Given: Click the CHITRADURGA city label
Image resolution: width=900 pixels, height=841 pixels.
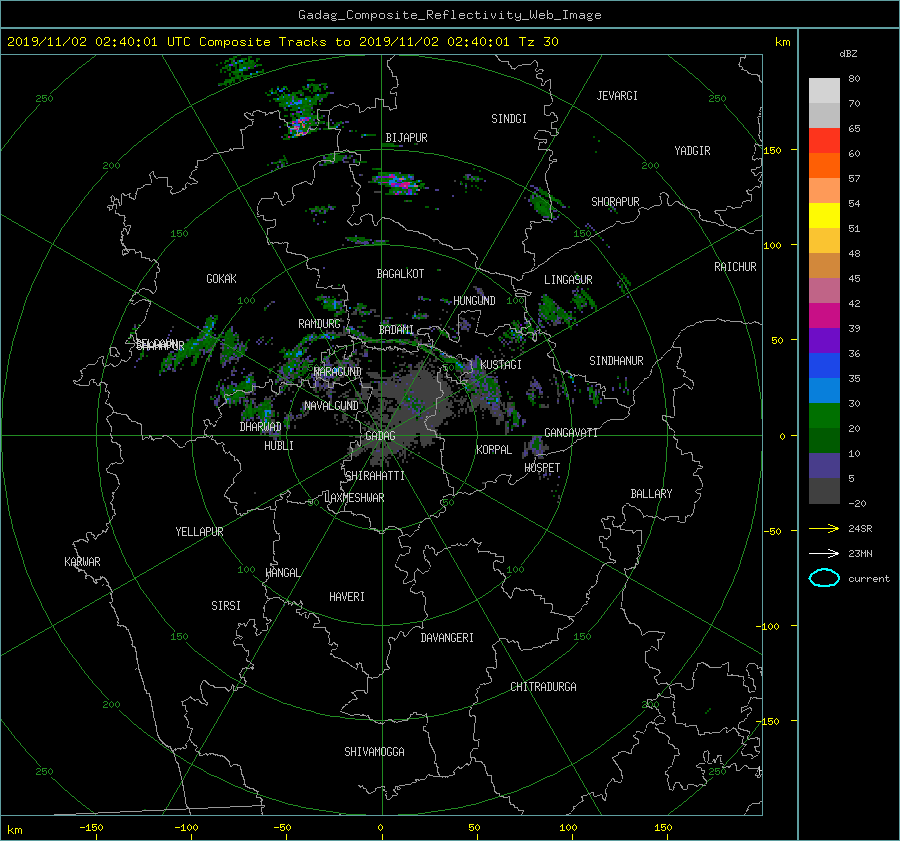Looking at the screenshot, I should (x=543, y=687).
